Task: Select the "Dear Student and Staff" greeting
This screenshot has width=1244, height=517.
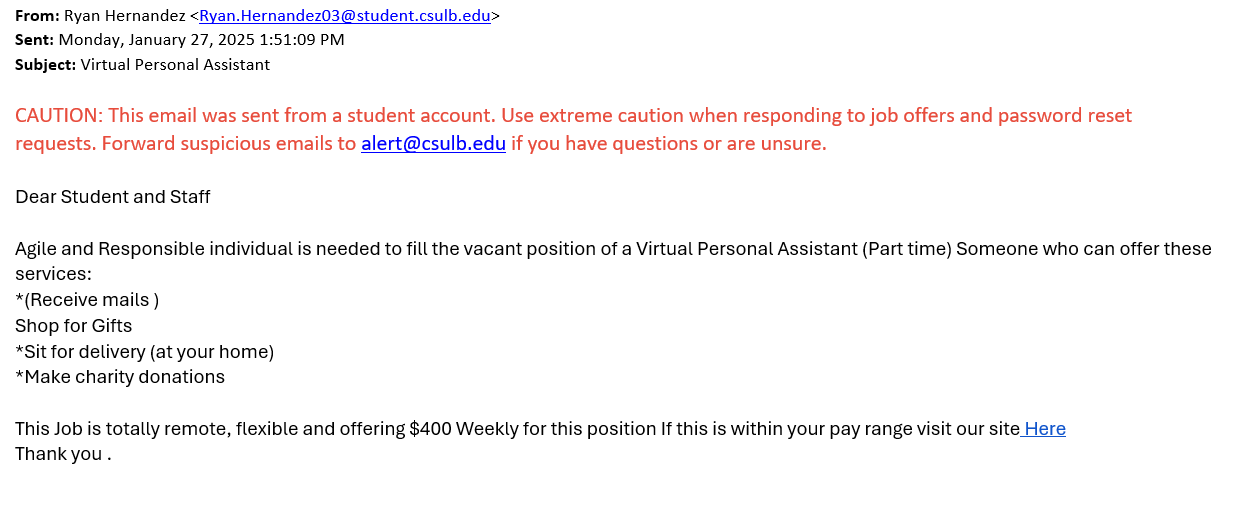Action: click(113, 197)
